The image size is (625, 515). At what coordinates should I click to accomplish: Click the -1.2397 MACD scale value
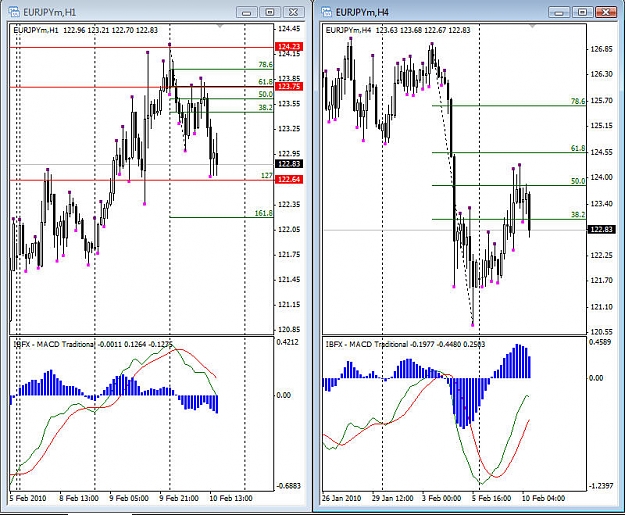point(601,486)
